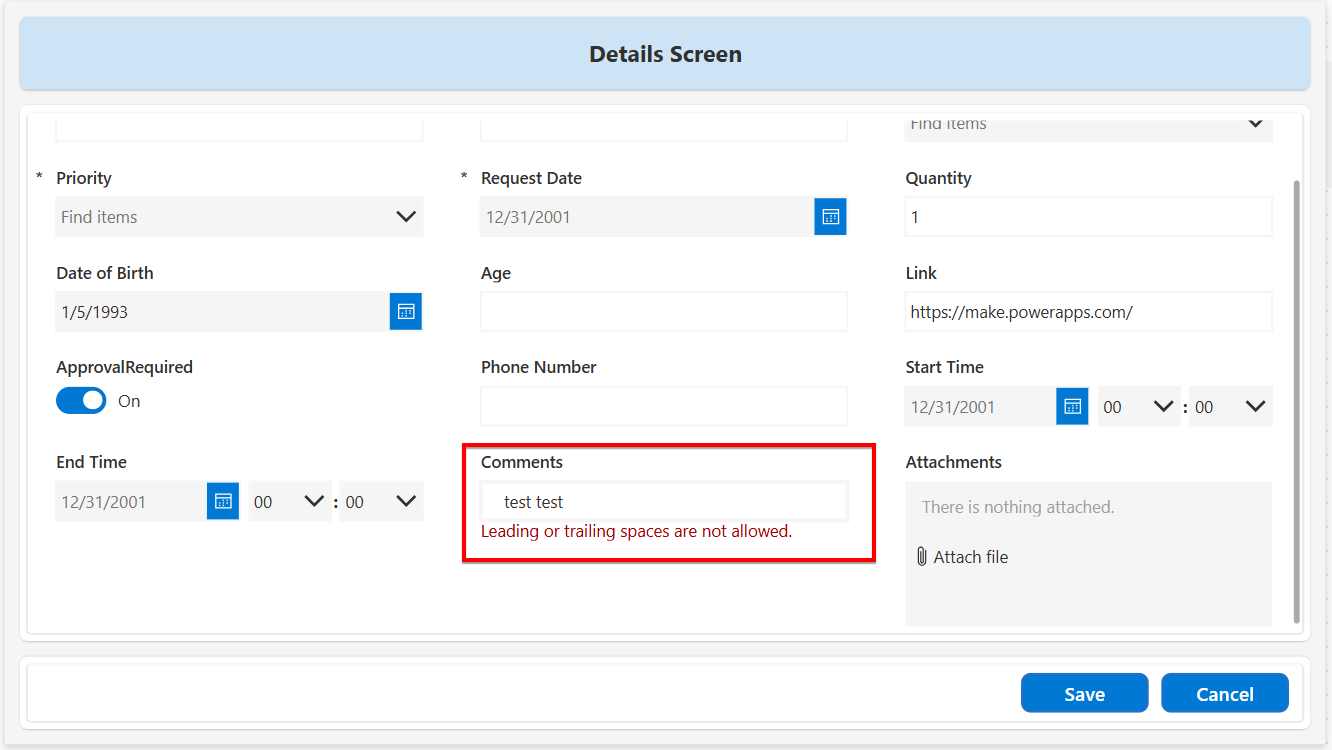Open the Date of Birth calendar picker
The height and width of the screenshot is (750, 1332).
[406, 312]
